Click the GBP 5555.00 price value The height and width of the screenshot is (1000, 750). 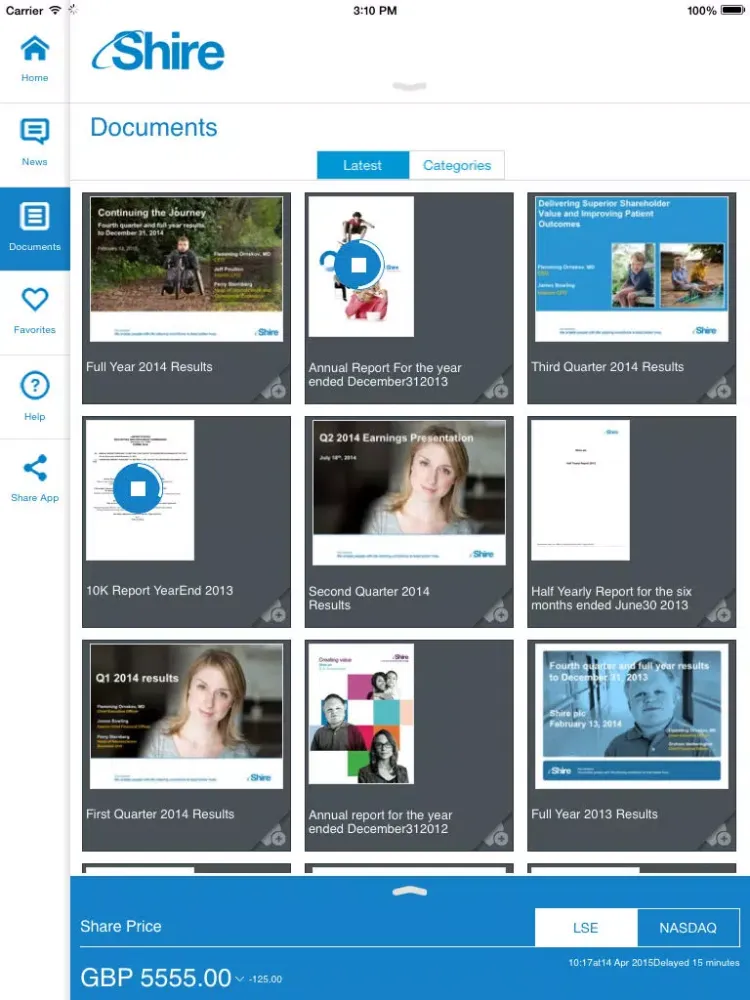pyautogui.click(x=156, y=978)
